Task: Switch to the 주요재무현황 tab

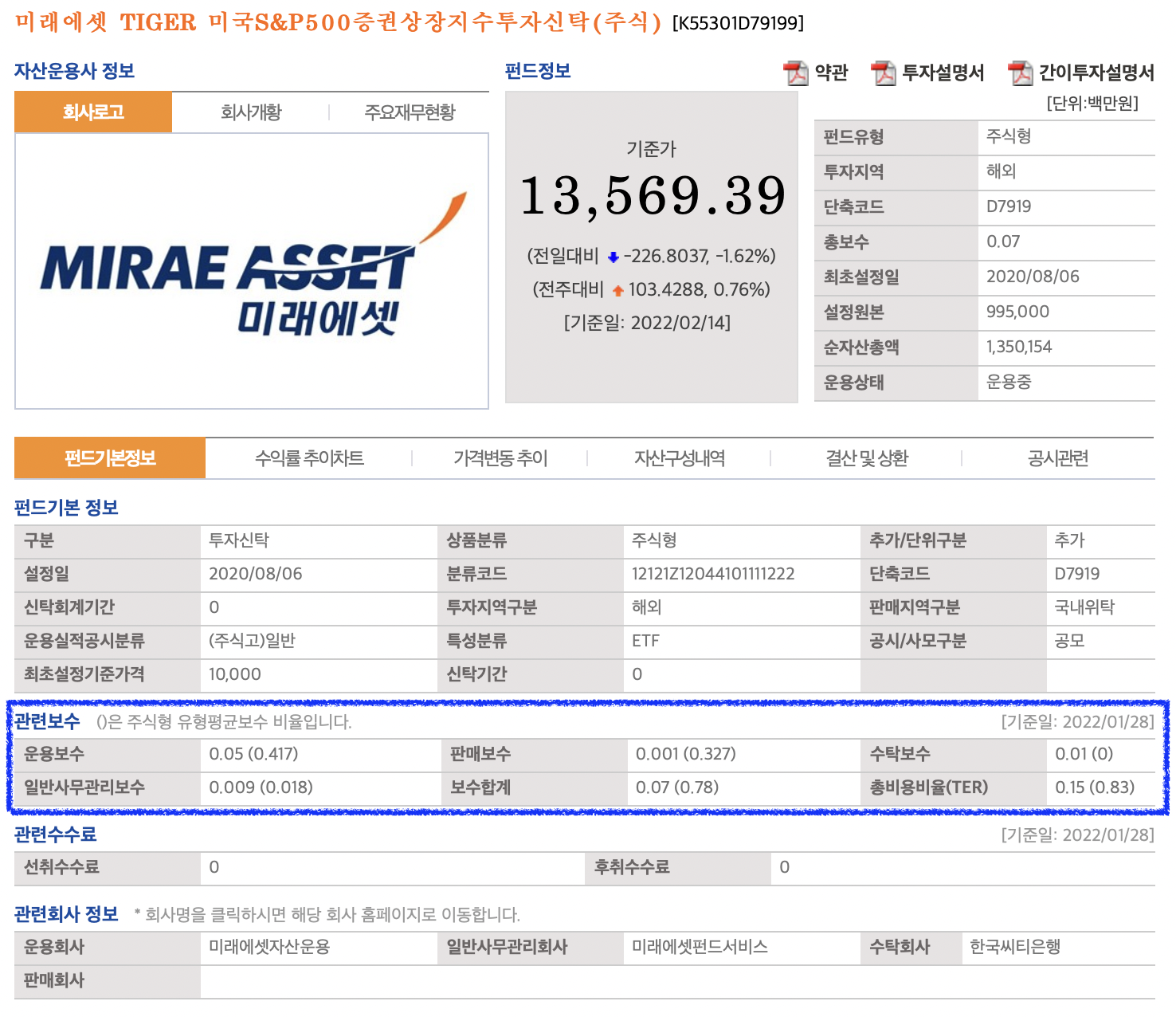Action: coord(410,112)
